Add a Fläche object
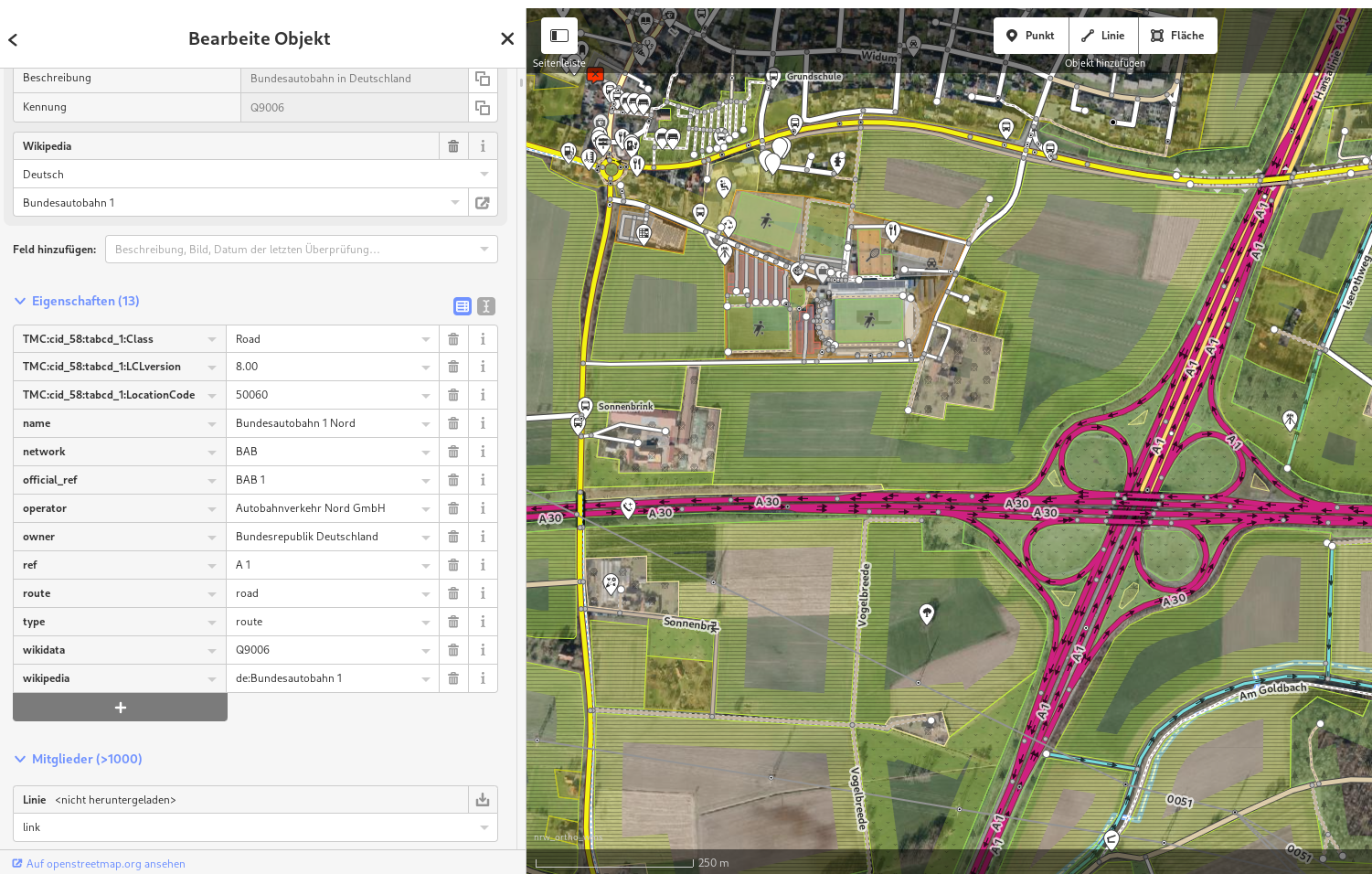The height and width of the screenshot is (874, 1372). [x=1177, y=36]
